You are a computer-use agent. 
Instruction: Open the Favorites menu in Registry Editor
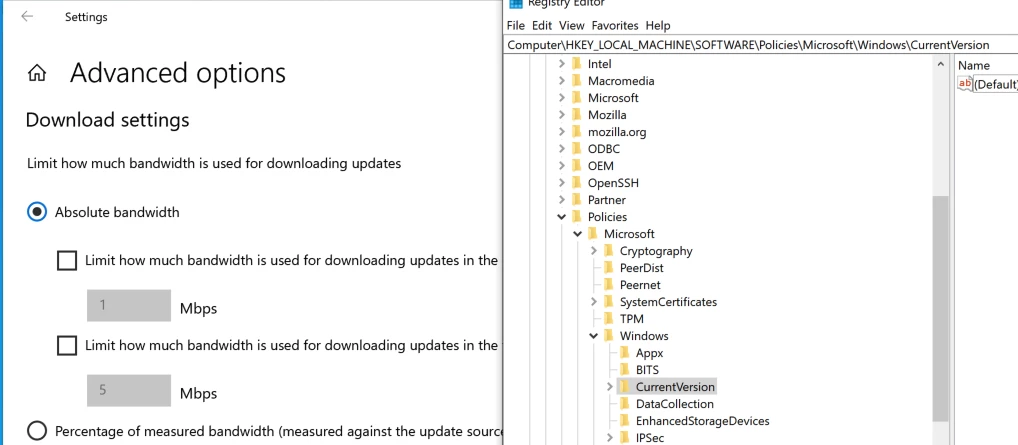(x=615, y=25)
